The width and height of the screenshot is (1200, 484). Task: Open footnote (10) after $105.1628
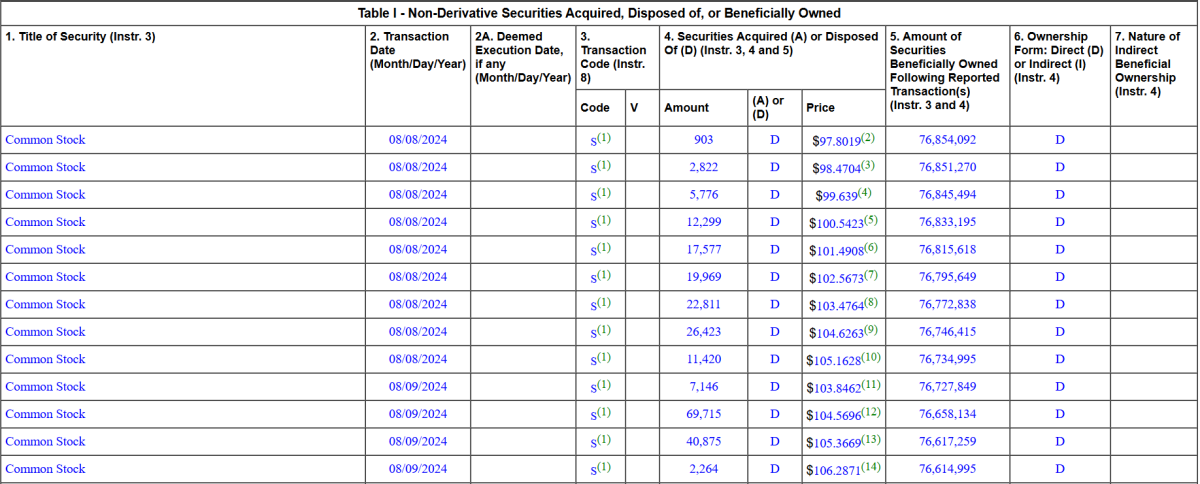coord(872,357)
